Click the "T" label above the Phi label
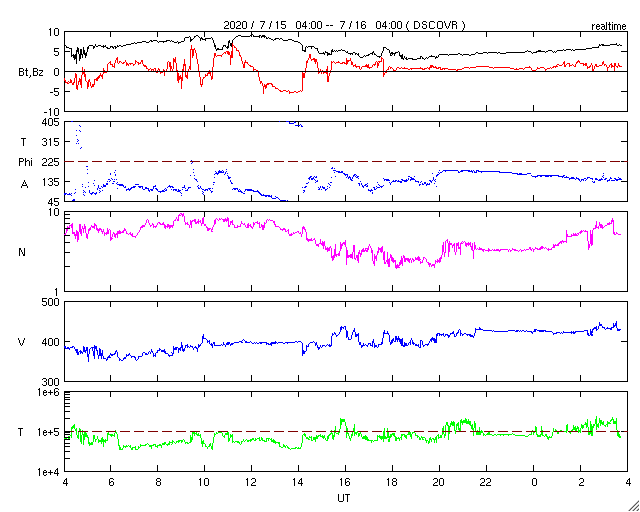 (23, 141)
